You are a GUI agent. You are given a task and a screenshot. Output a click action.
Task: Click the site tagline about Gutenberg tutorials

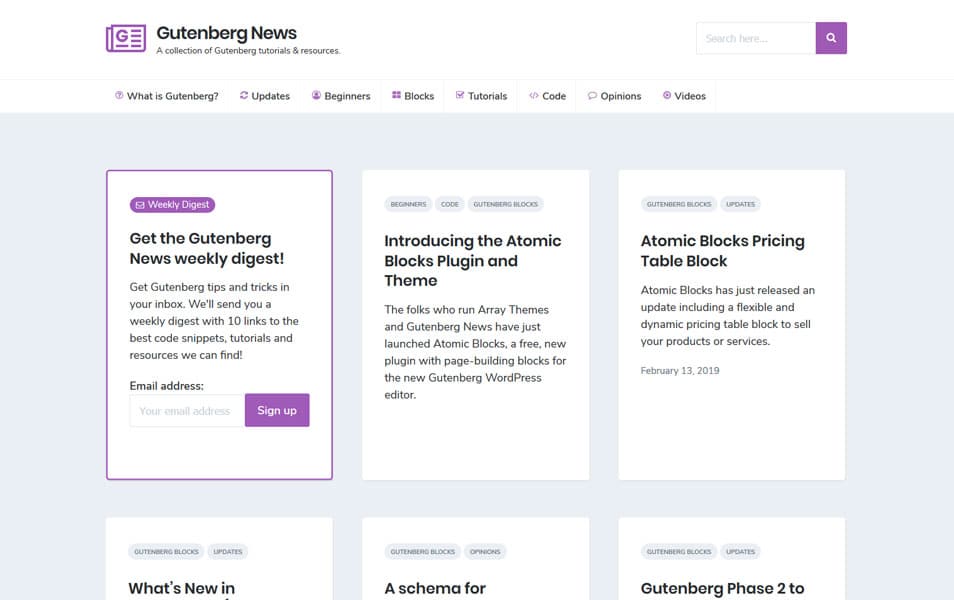pos(248,51)
